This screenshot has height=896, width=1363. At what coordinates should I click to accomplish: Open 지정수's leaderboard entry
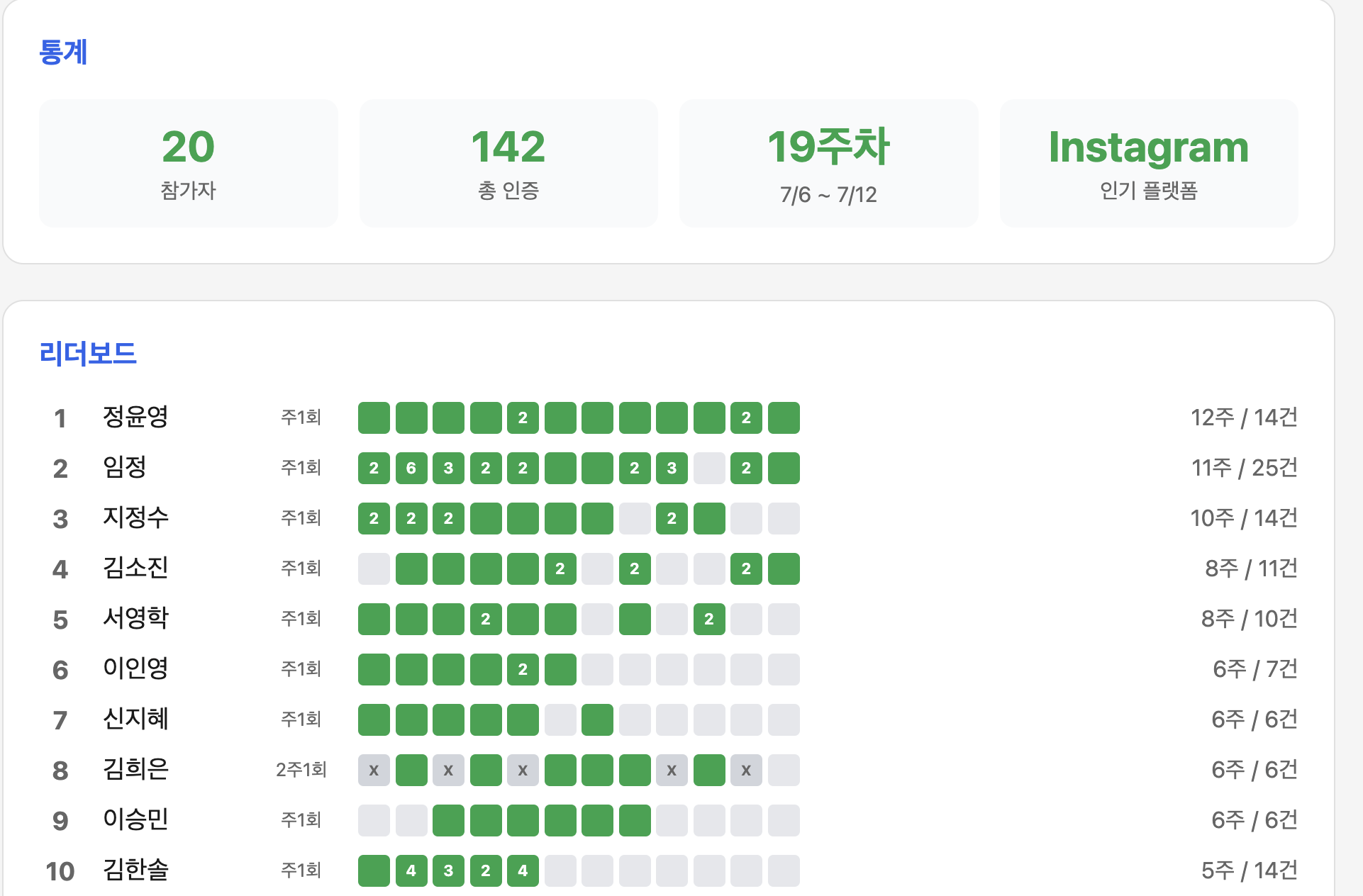click(135, 517)
